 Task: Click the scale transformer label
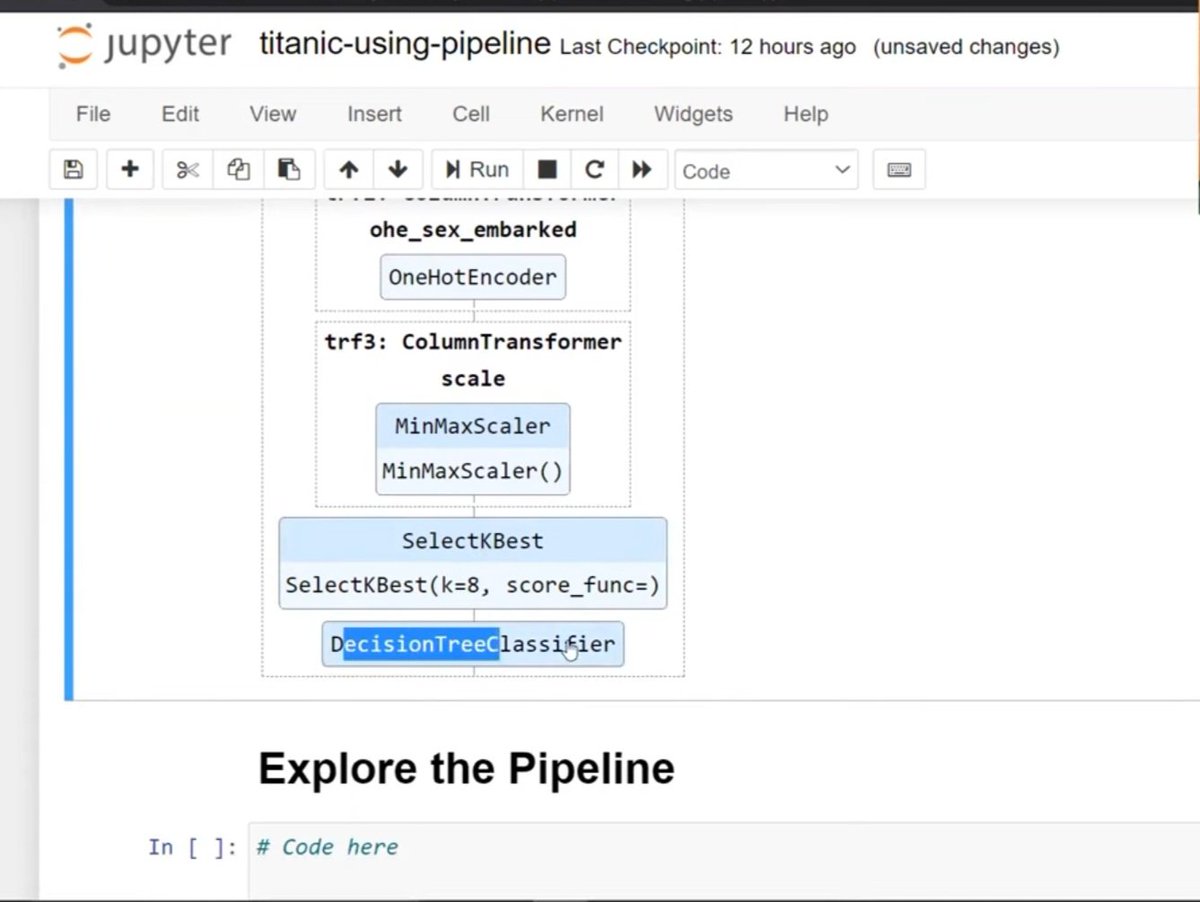tap(473, 378)
